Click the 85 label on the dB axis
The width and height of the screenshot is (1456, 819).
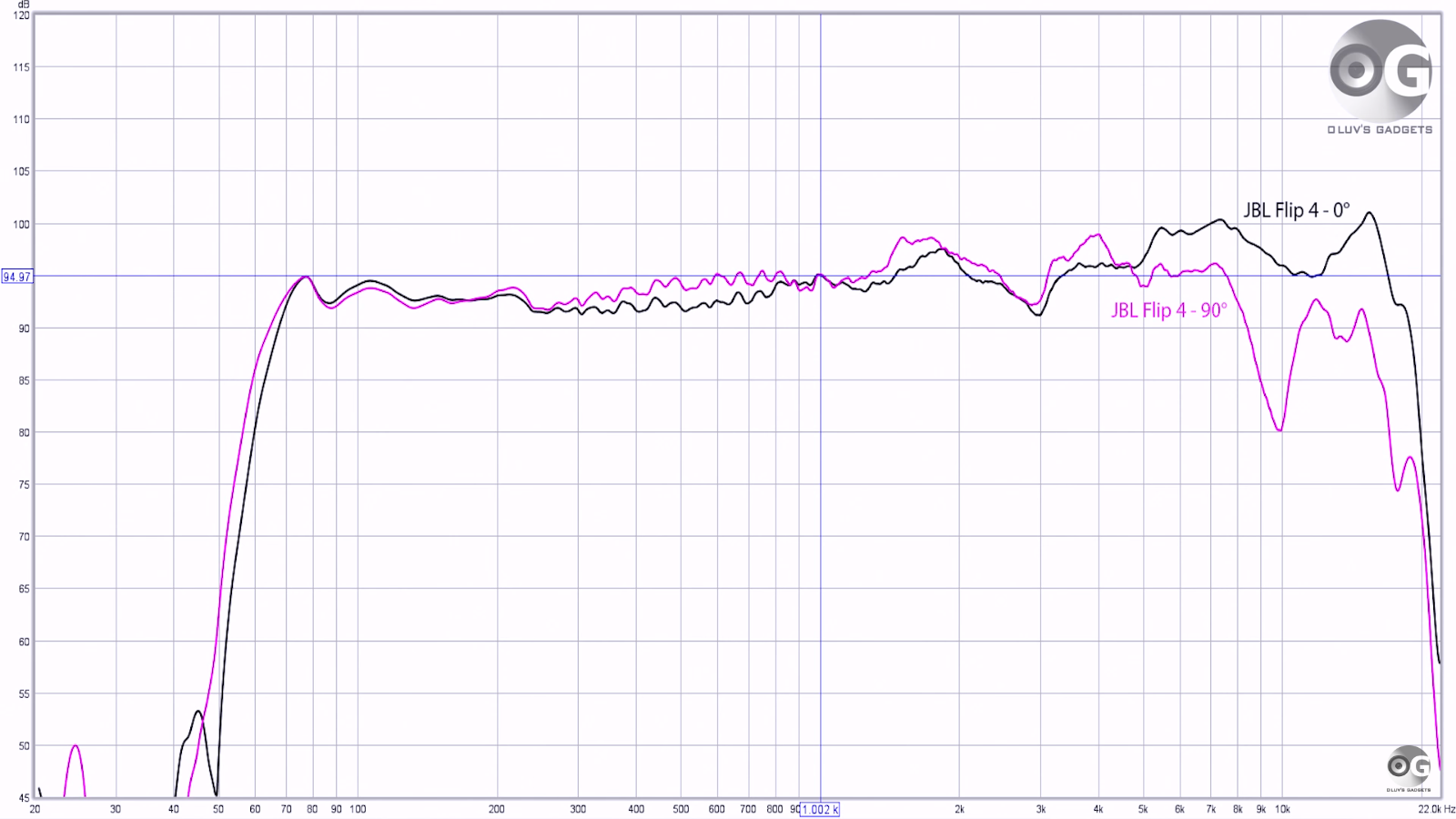tap(25, 380)
